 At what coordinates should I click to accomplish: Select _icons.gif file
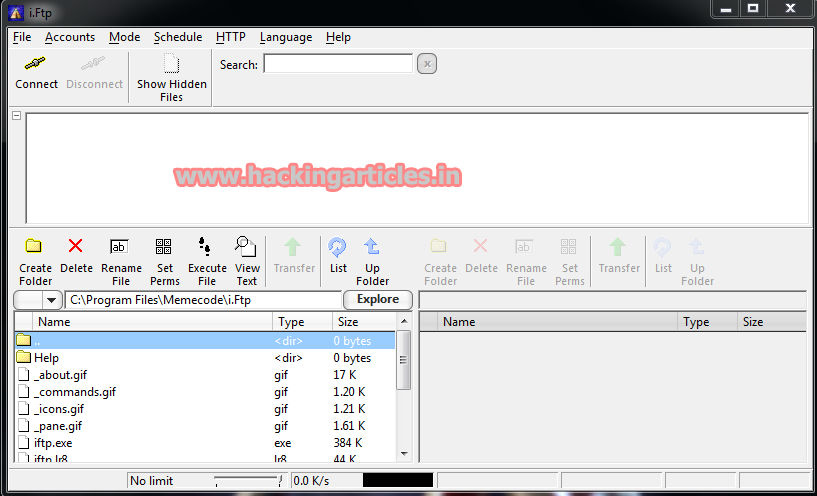coord(205,409)
